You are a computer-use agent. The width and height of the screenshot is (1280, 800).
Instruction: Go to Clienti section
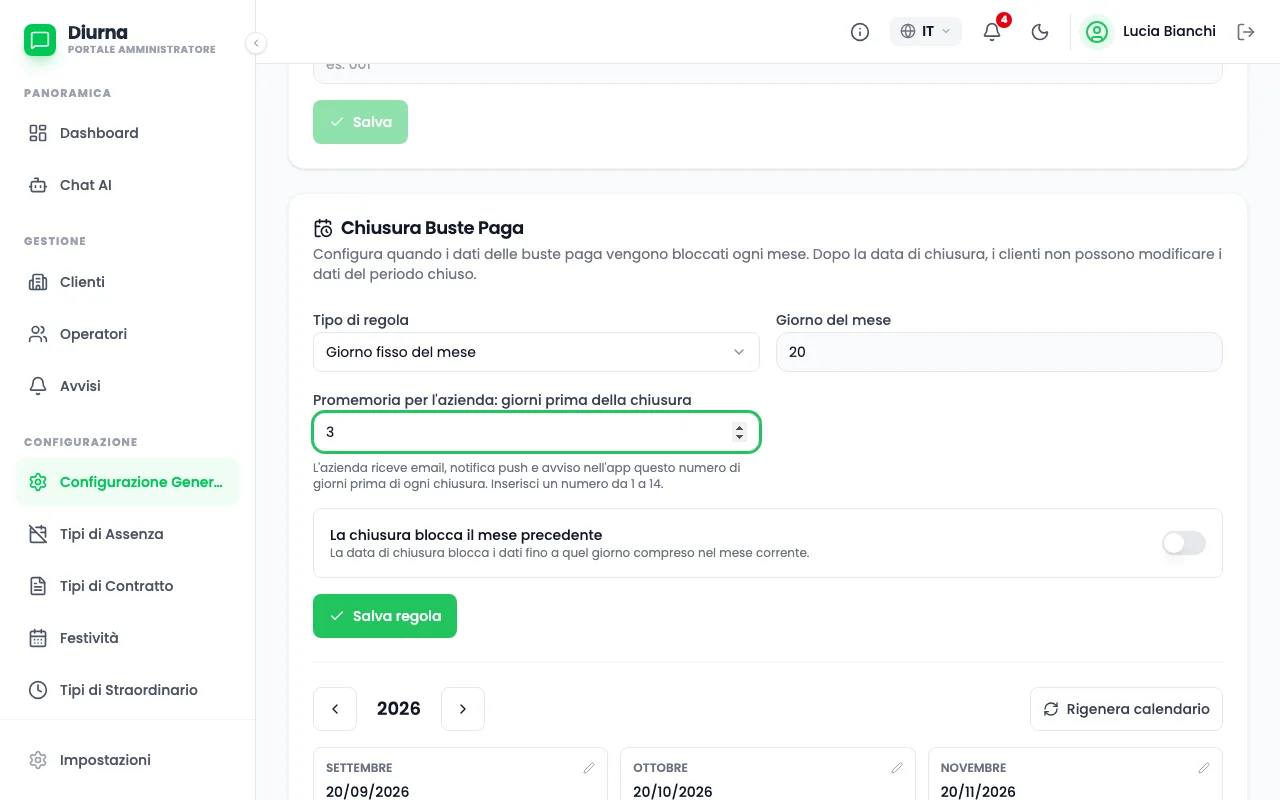(128, 282)
